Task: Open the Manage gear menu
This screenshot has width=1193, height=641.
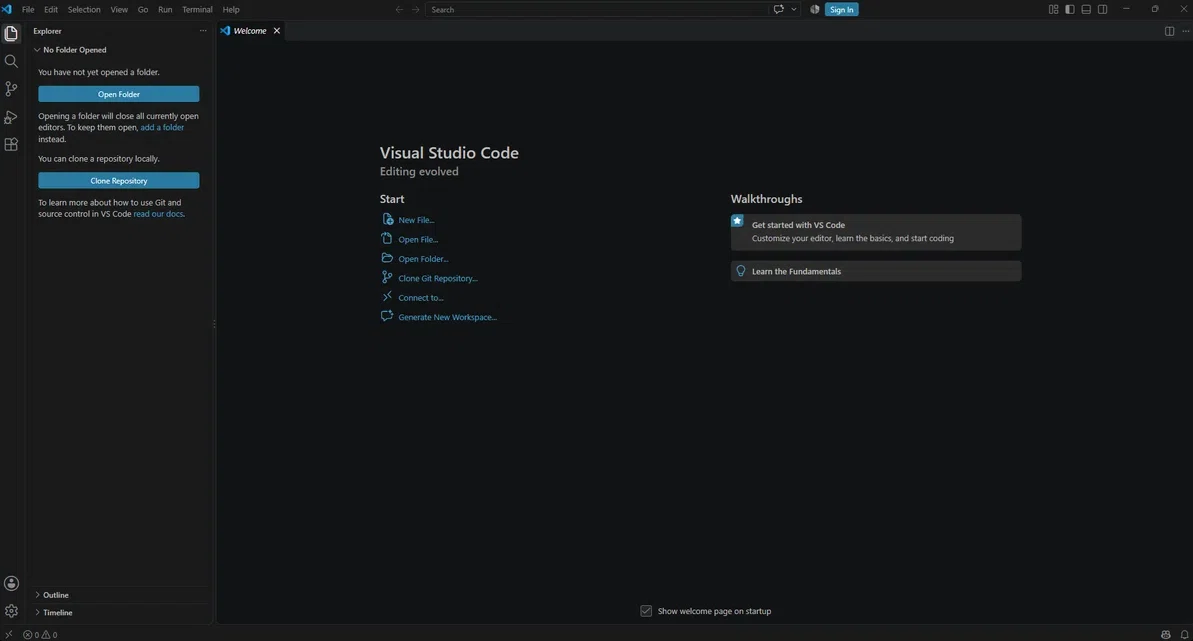Action: (11, 611)
